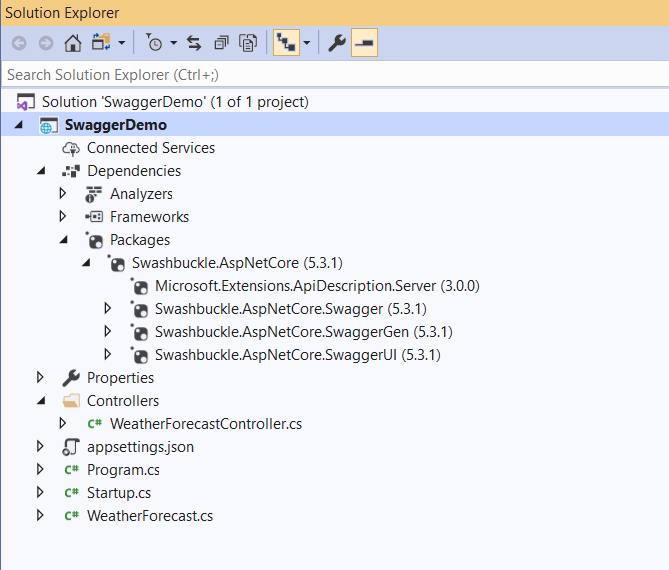
Task: Click the Swashbuckle.AspNetCore (5.3.1) package icon
Action: pos(116,263)
